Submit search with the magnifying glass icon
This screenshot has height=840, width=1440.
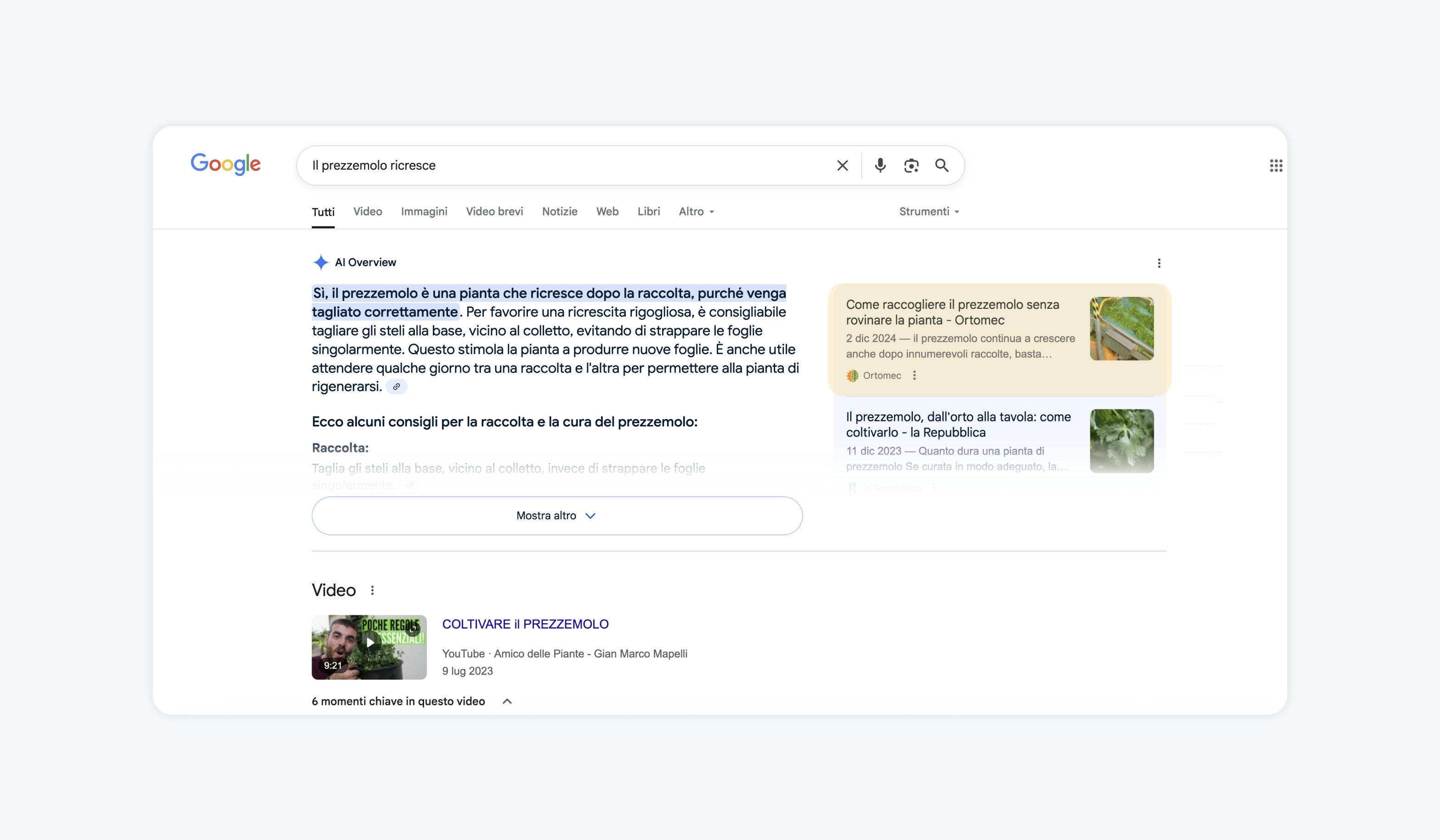pos(942,166)
